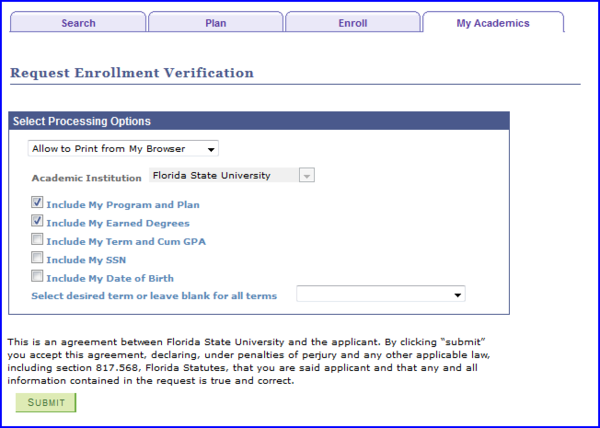Screen dimensions: 600x428
Task: Select the My Academics tab
Action: 493,23
